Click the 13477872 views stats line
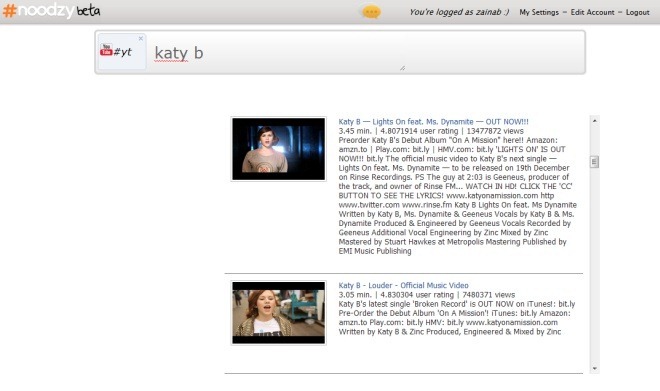660x391 pixels. (x=431, y=131)
